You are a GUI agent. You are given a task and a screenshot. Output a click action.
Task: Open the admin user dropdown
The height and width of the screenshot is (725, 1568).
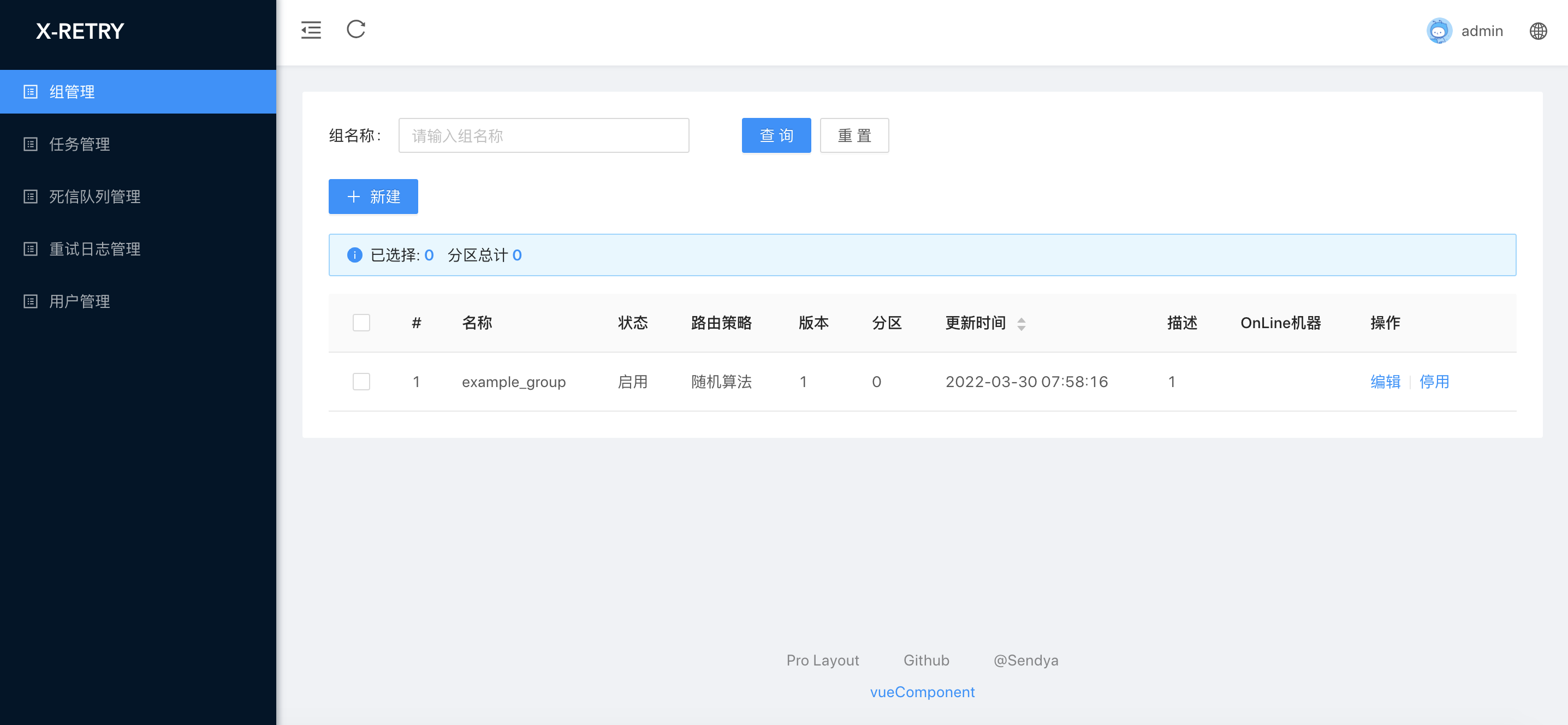[x=1482, y=31]
